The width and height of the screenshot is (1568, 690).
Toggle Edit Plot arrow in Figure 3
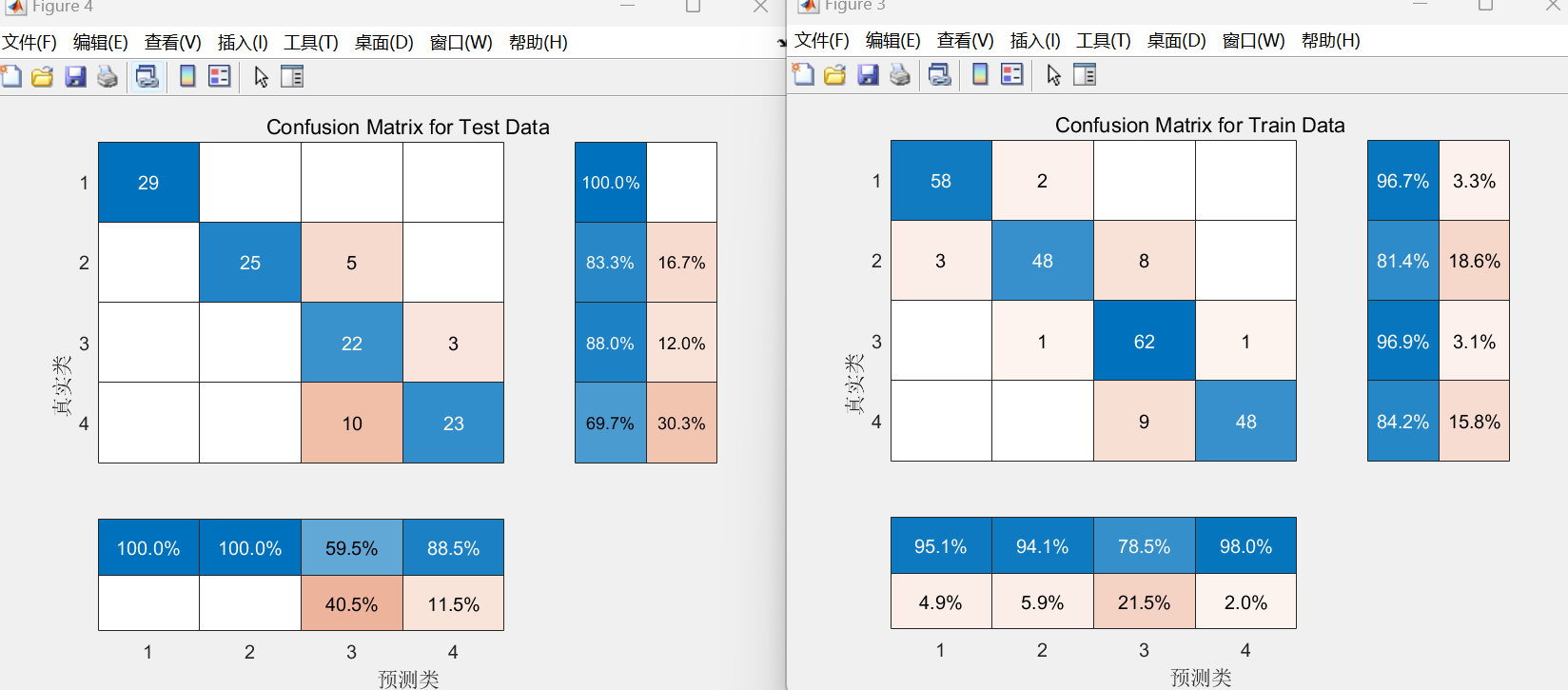pyautogui.click(x=1053, y=74)
